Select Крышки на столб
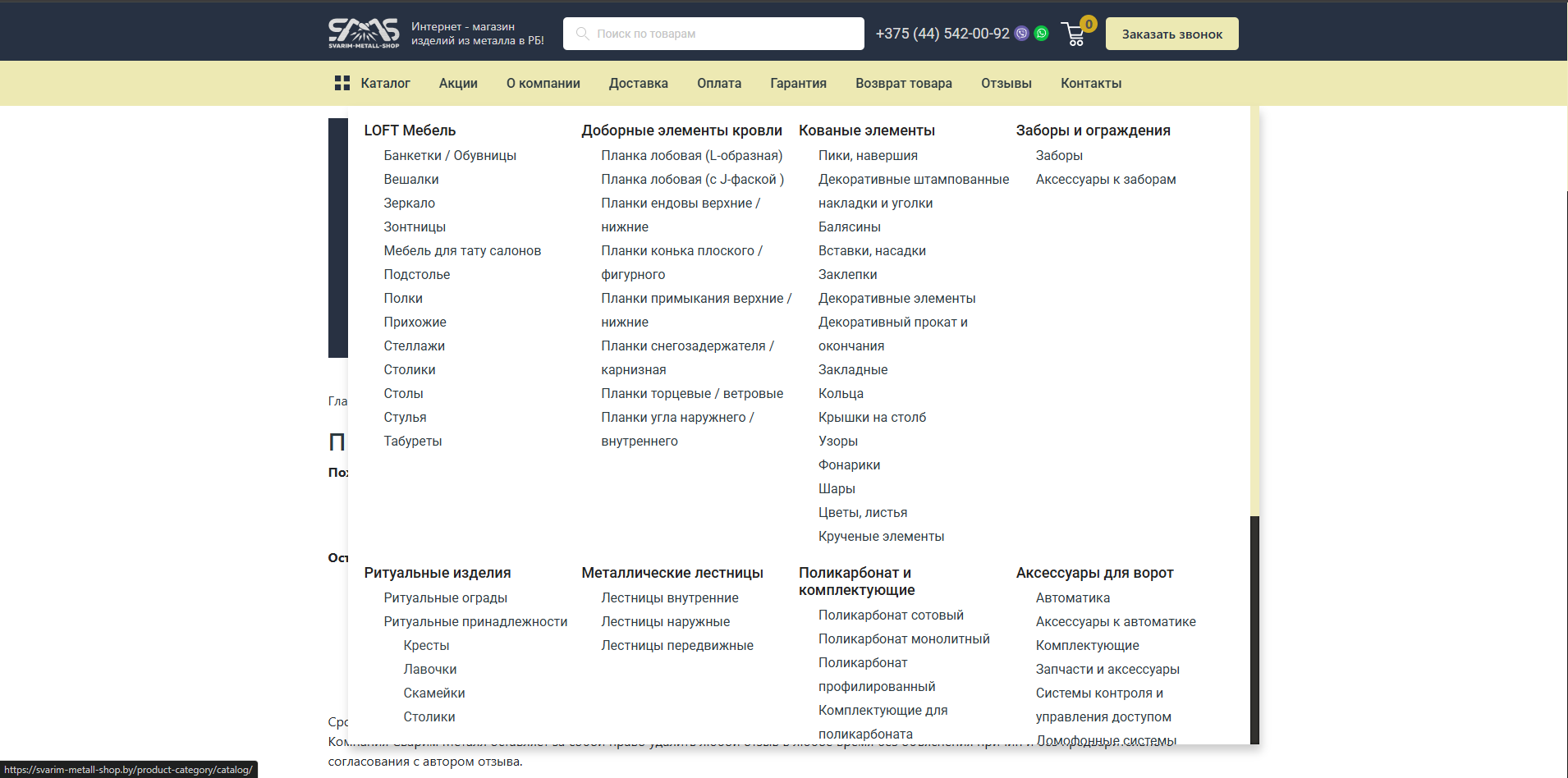 [x=872, y=417]
